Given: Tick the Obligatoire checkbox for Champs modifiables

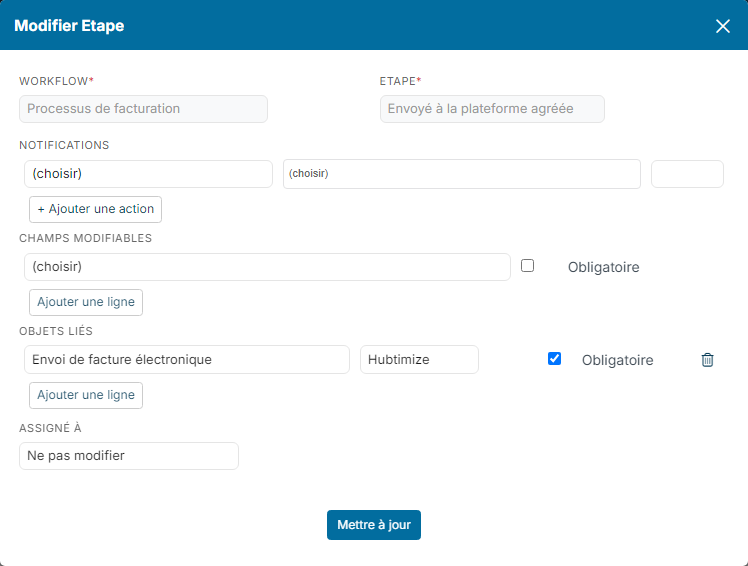Looking at the screenshot, I should click(x=527, y=265).
